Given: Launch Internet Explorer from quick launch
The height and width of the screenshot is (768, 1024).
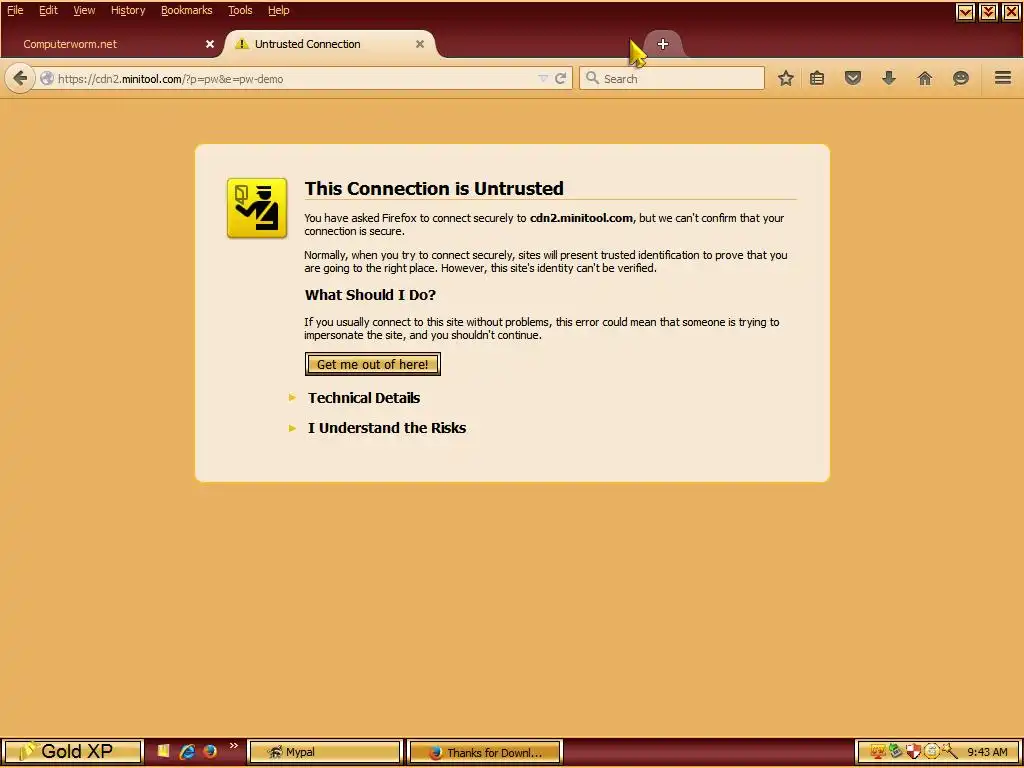Looking at the screenshot, I should coord(187,751).
